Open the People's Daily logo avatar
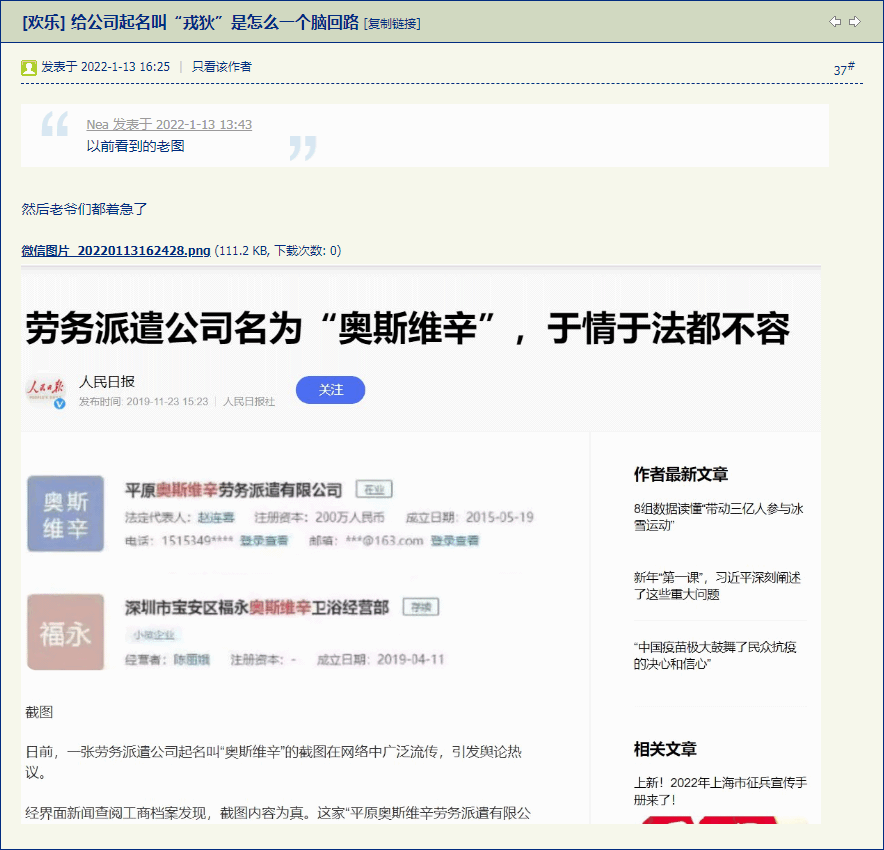Image resolution: width=884 pixels, height=850 pixels. click(x=46, y=390)
